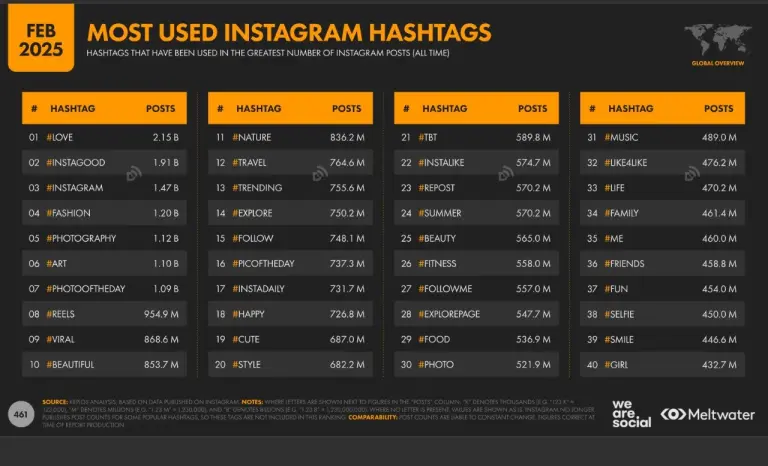Click the Most Used Instagram Hashtags title
The width and height of the screenshot is (768, 466).
tap(289, 33)
